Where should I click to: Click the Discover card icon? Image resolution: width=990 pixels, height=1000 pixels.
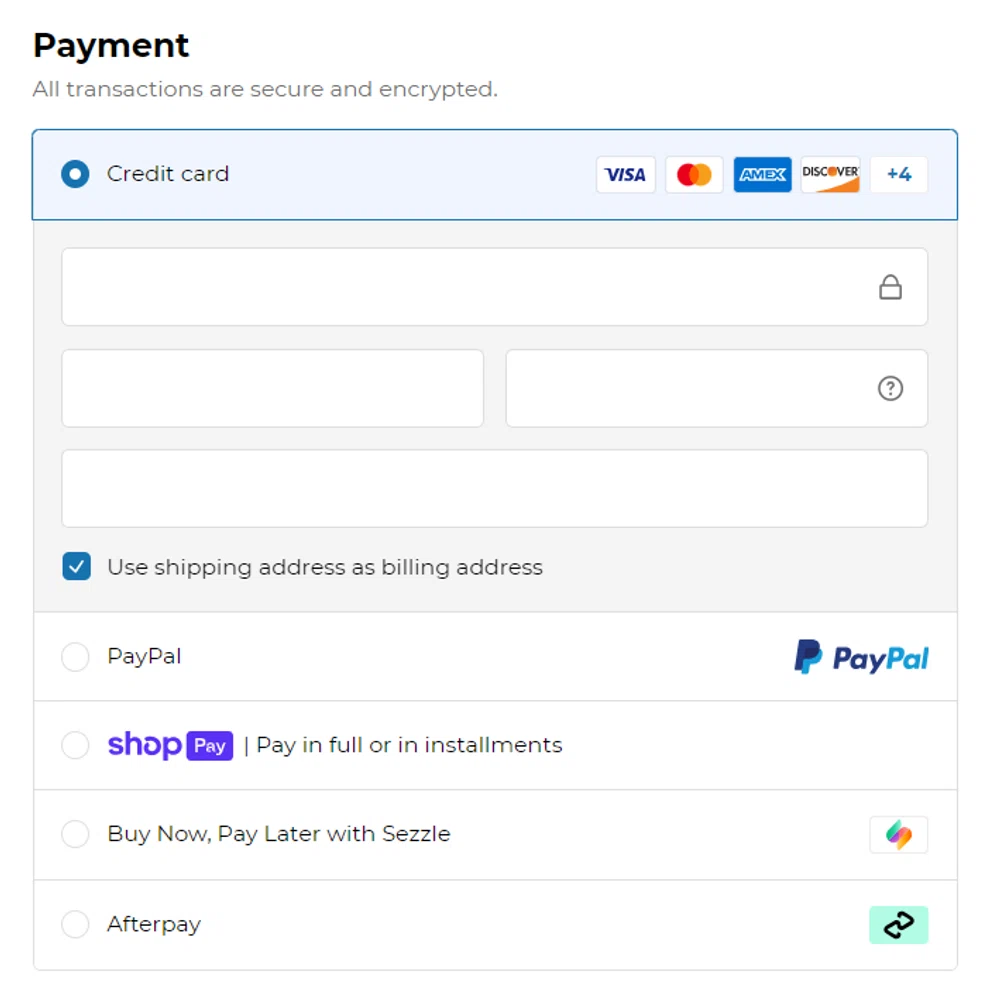click(830, 175)
